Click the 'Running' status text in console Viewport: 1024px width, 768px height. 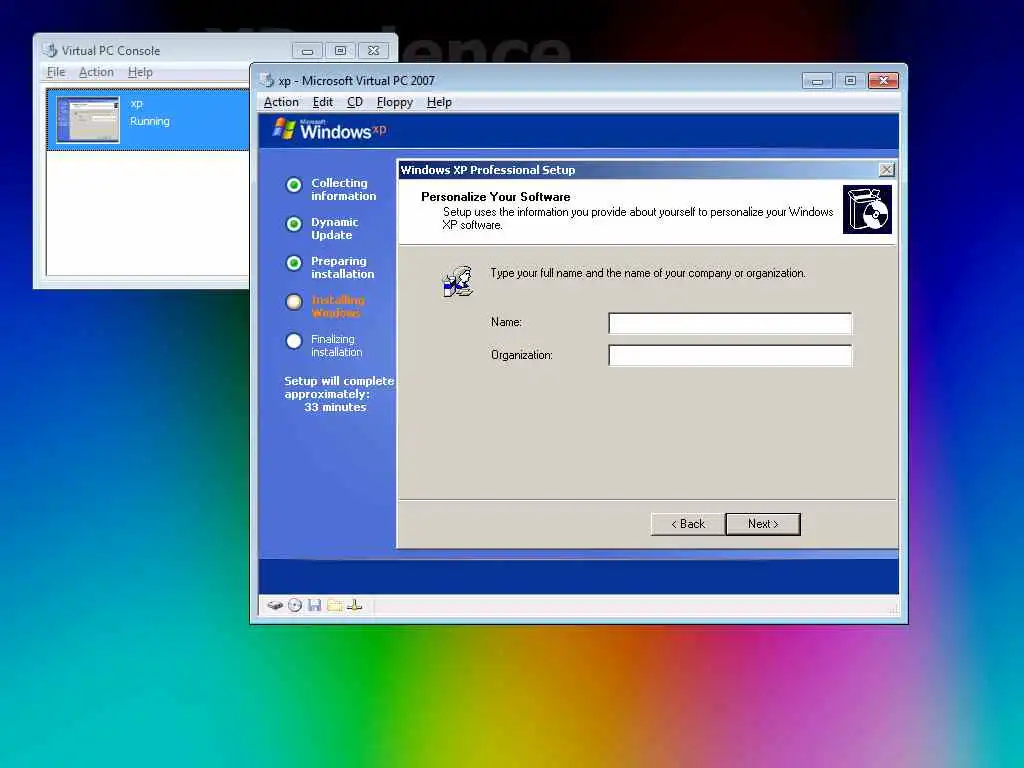pyautogui.click(x=150, y=121)
